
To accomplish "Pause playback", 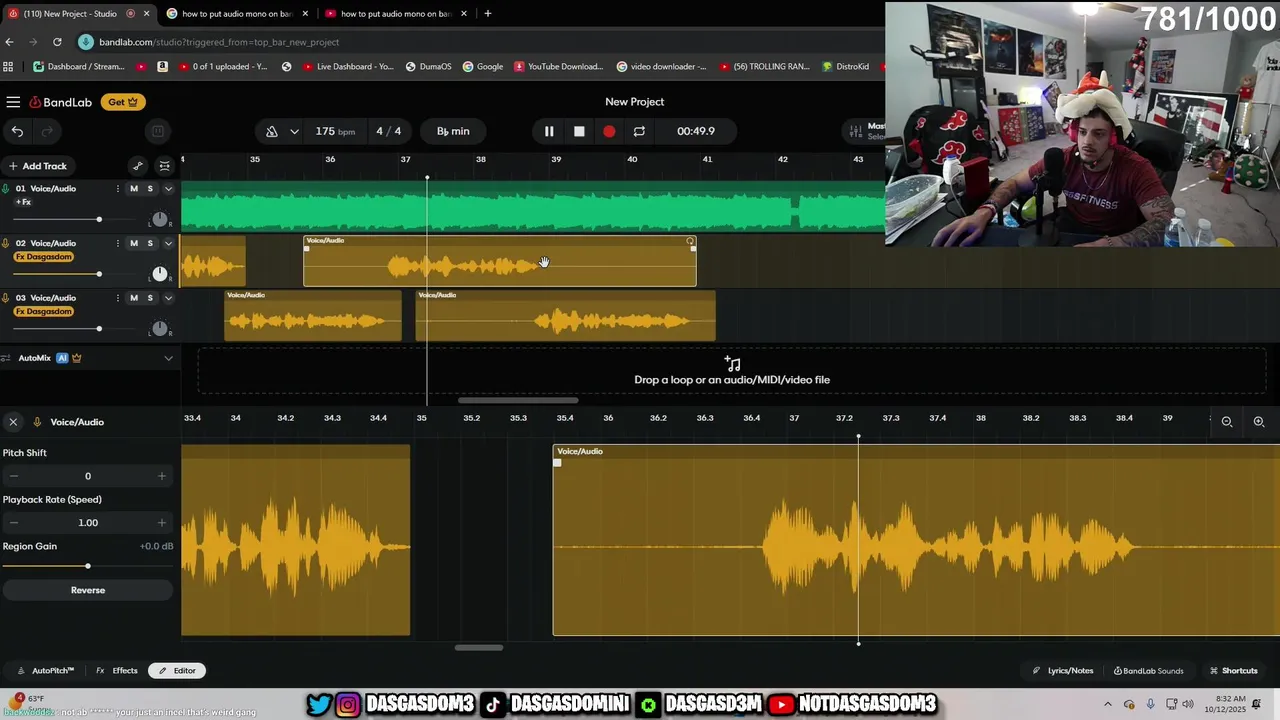I will [549, 131].
